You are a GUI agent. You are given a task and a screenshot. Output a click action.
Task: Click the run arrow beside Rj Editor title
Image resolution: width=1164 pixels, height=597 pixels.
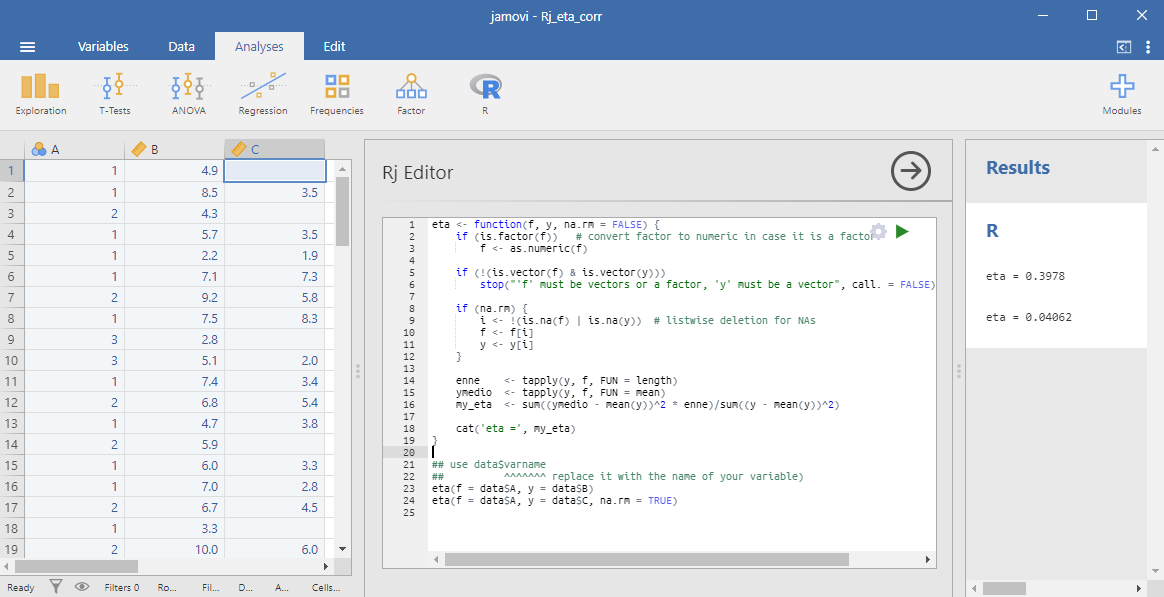(910, 172)
